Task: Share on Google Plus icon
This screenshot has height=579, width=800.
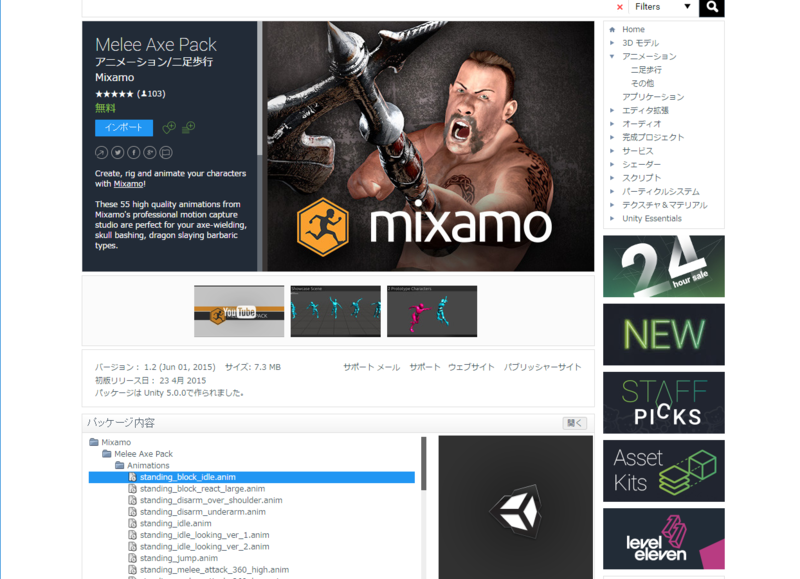Action: 149,153
